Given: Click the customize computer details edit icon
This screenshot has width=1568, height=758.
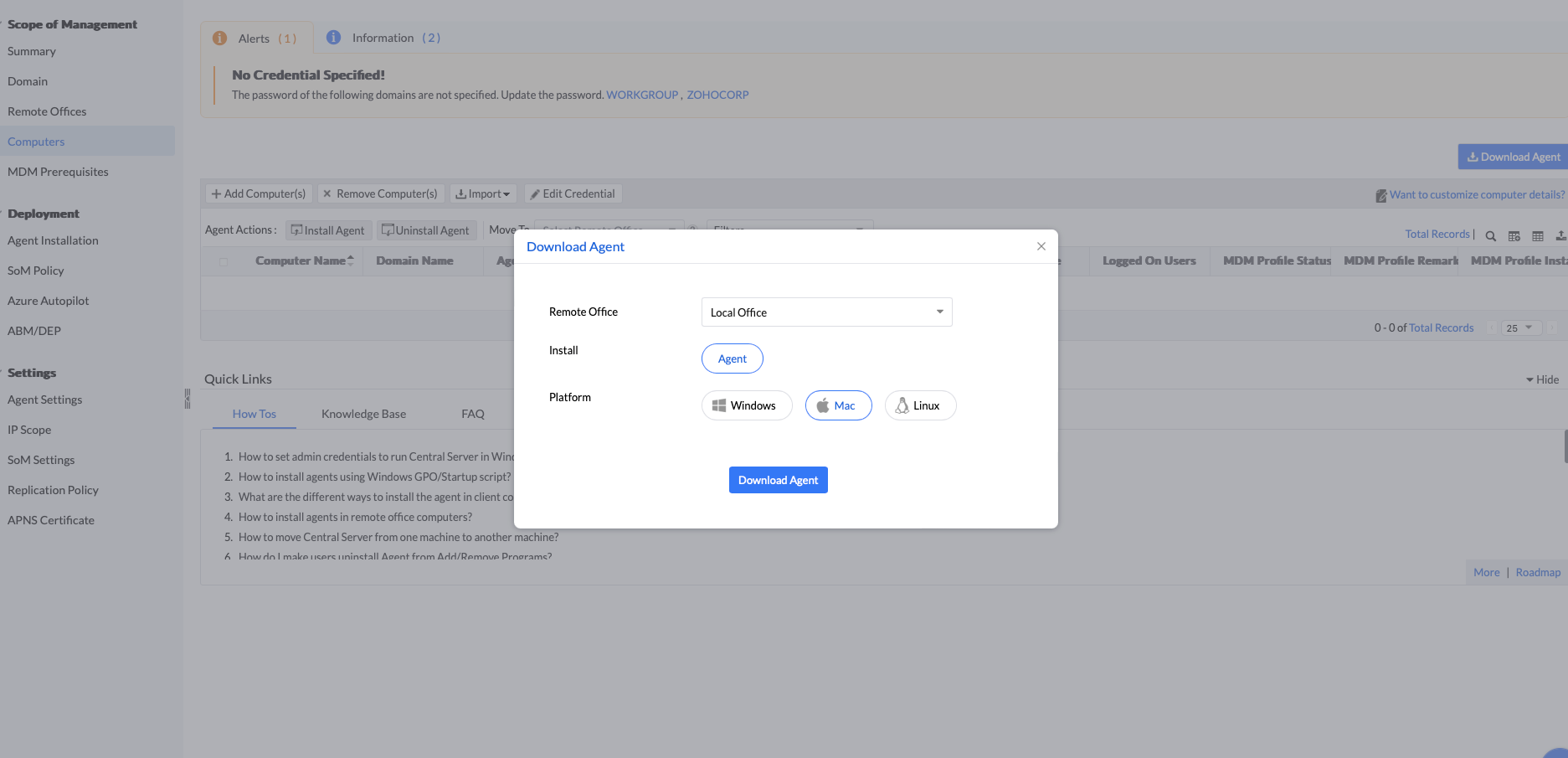Looking at the screenshot, I should click(1380, 196).
